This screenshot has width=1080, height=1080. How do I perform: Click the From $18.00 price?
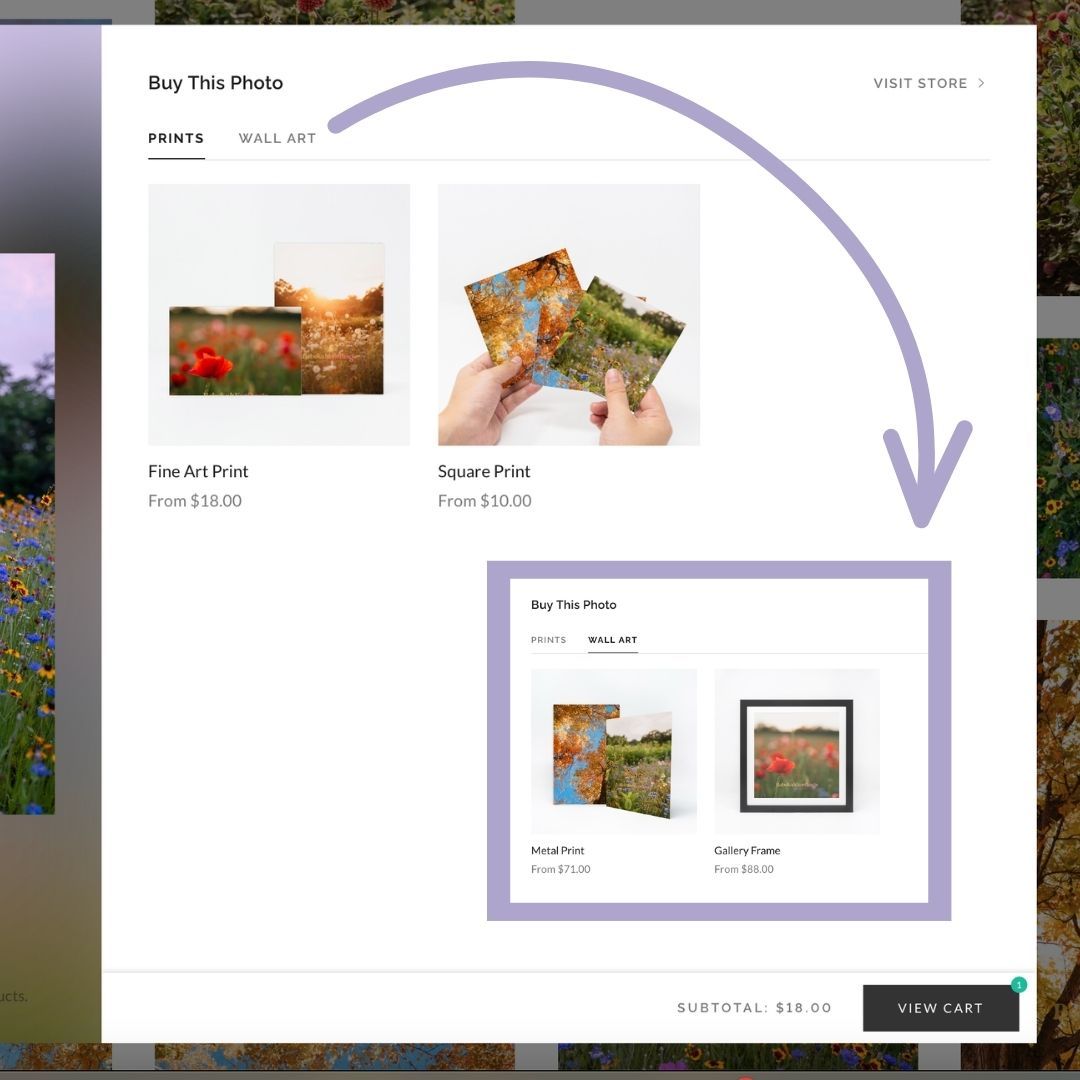coord(195,501)
